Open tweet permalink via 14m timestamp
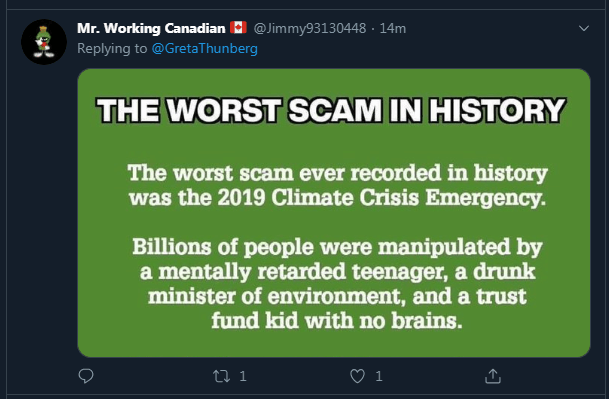Screen dimensions: 609x399 point(393,28)
